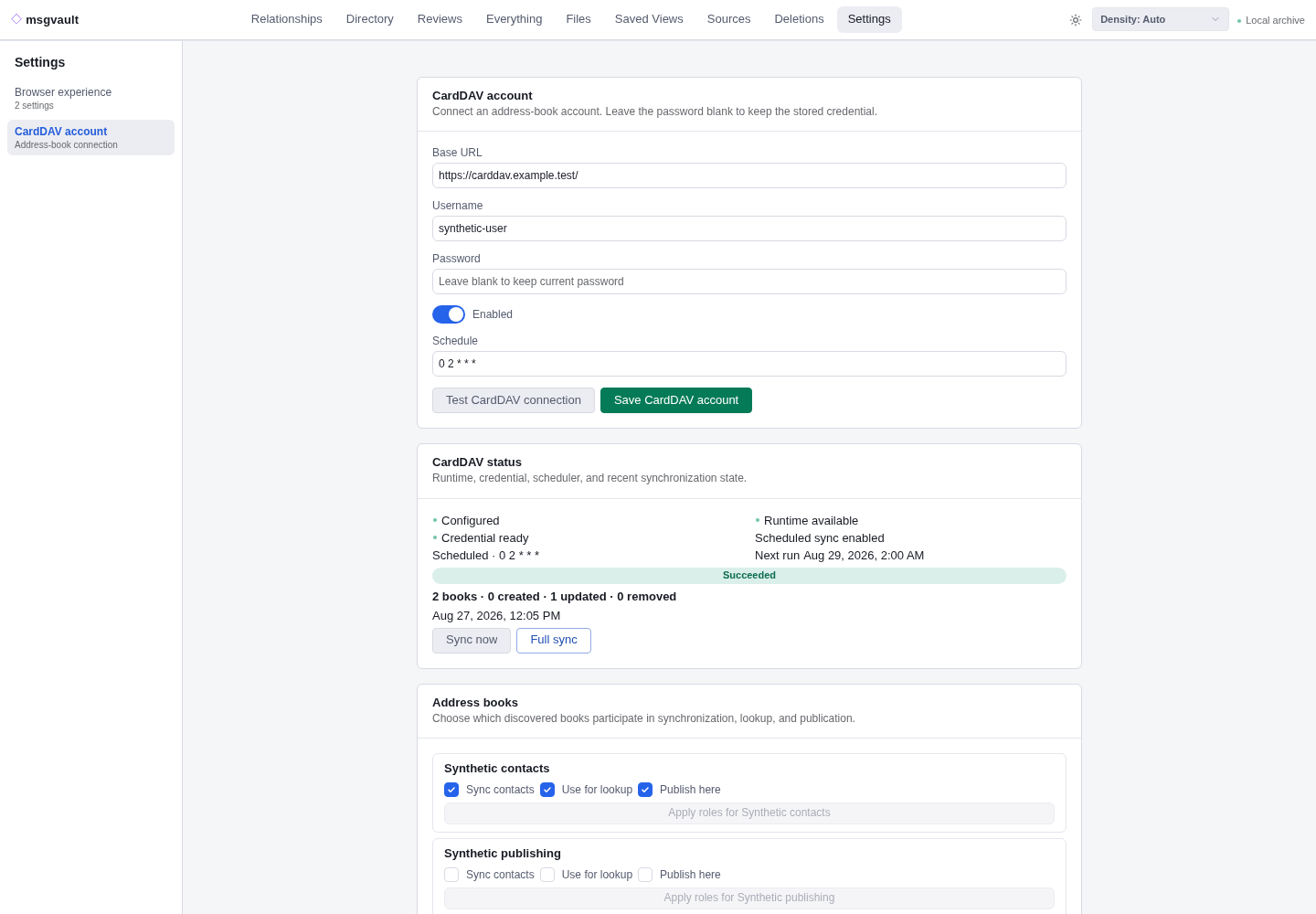Open the Relationships tab
1316x914 pixels.
(x=287, y=19)
